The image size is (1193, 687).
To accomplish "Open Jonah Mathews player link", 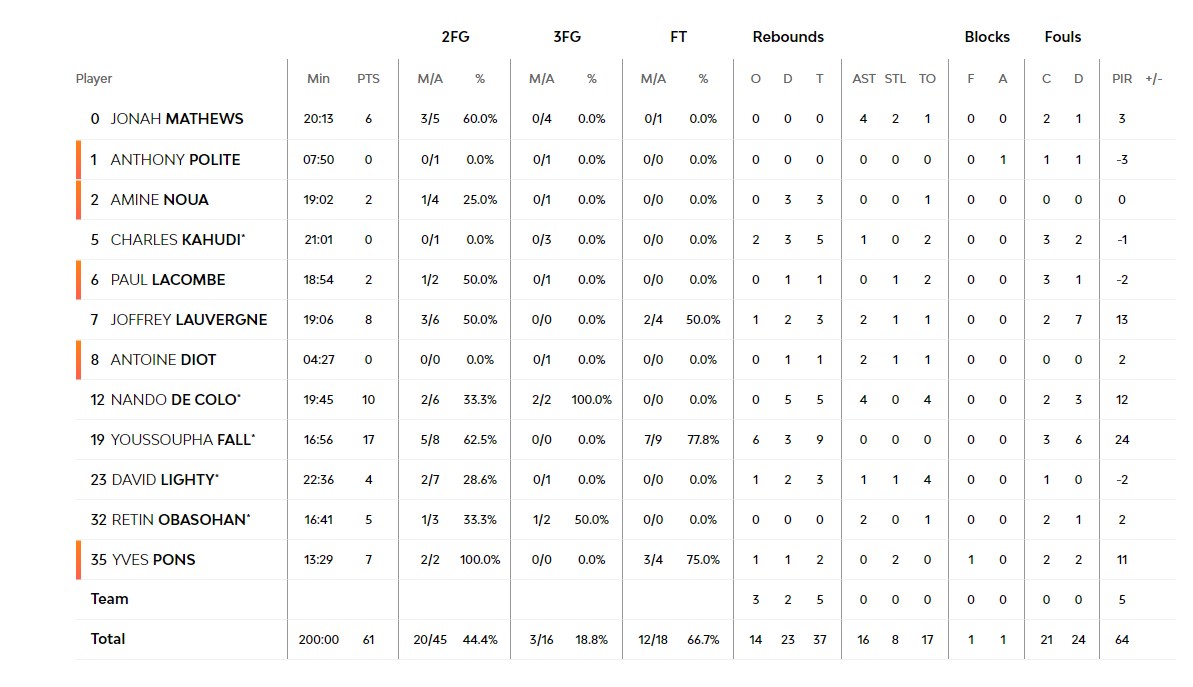I will point(176,119).
